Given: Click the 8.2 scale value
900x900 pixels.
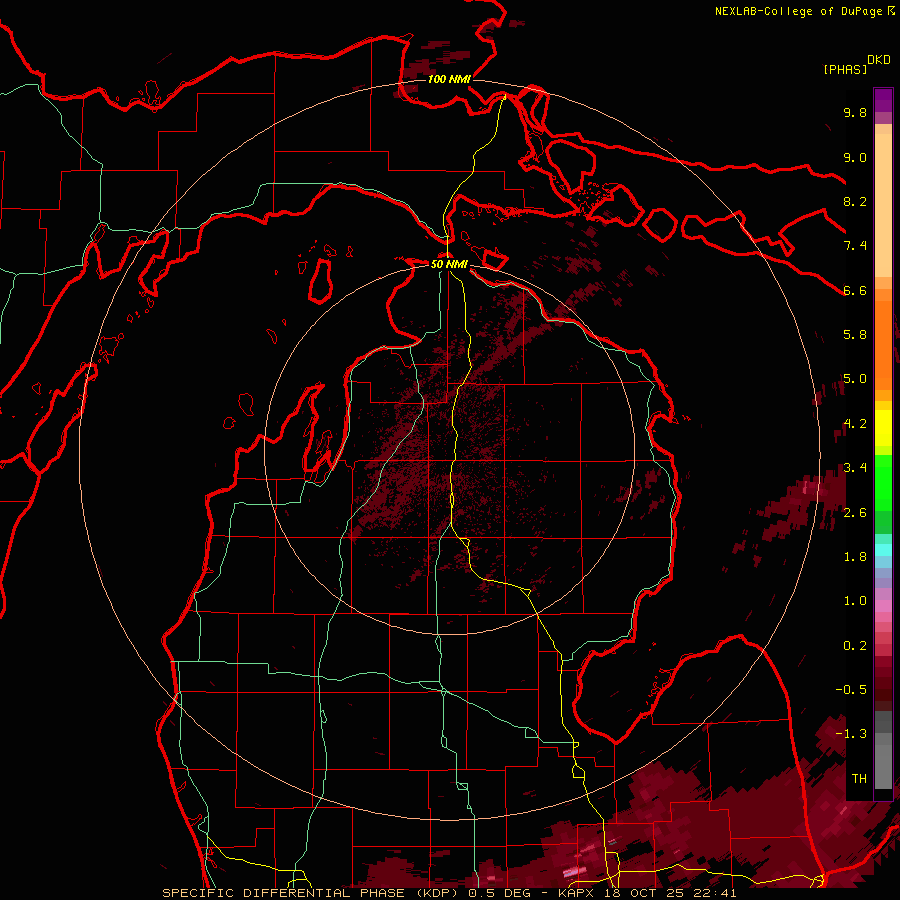Looking at the screenshot, I should pyautogui.click(x=855, y=201).
